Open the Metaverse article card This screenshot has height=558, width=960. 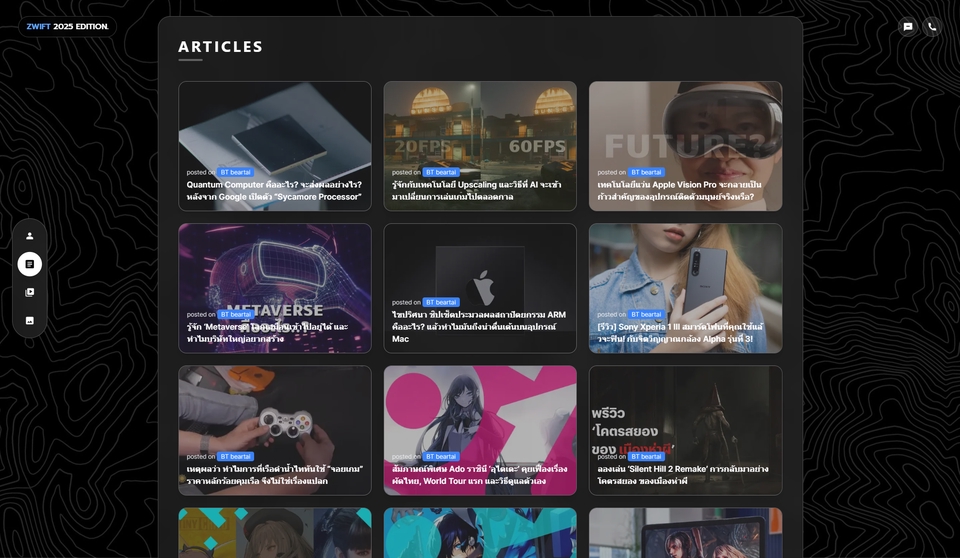(275, 288)
